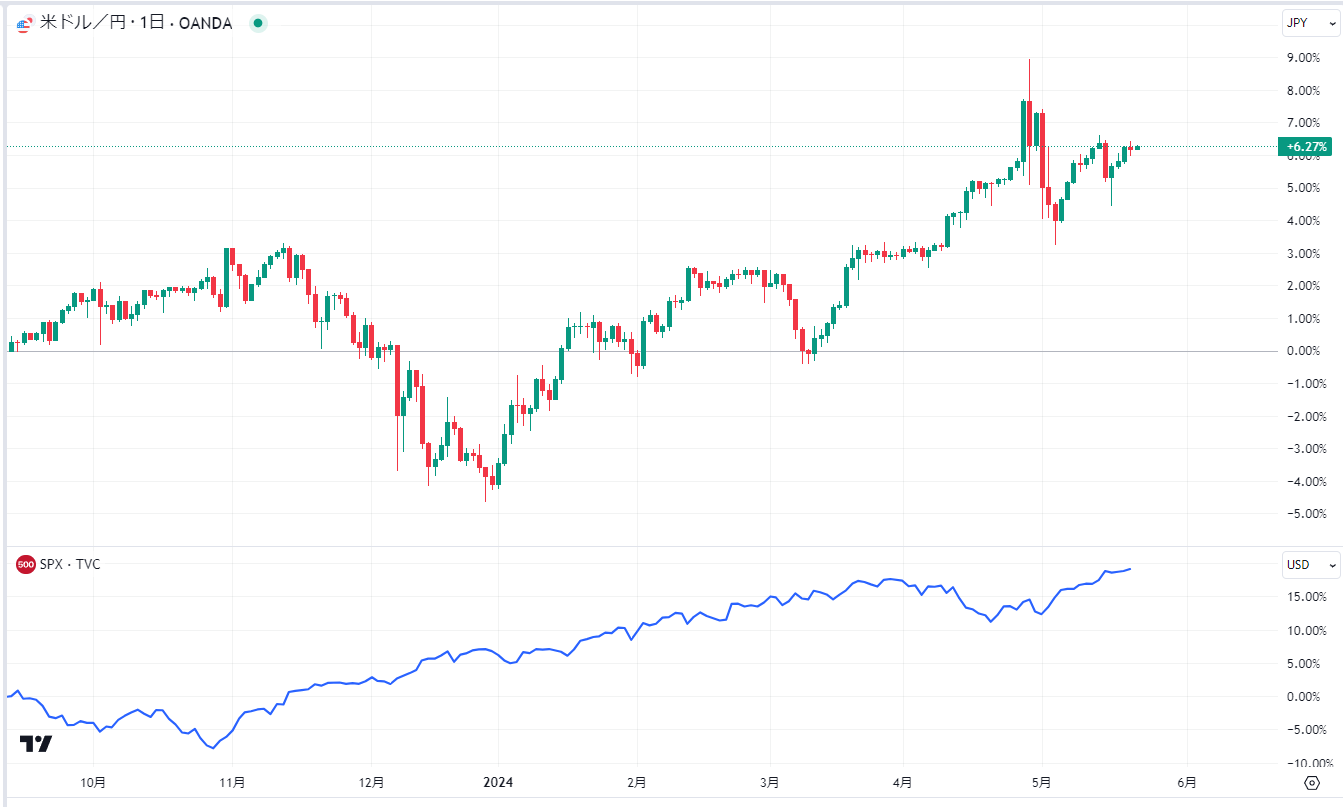
Task: Open chart settings gear icon
Action: [1312, 782]
